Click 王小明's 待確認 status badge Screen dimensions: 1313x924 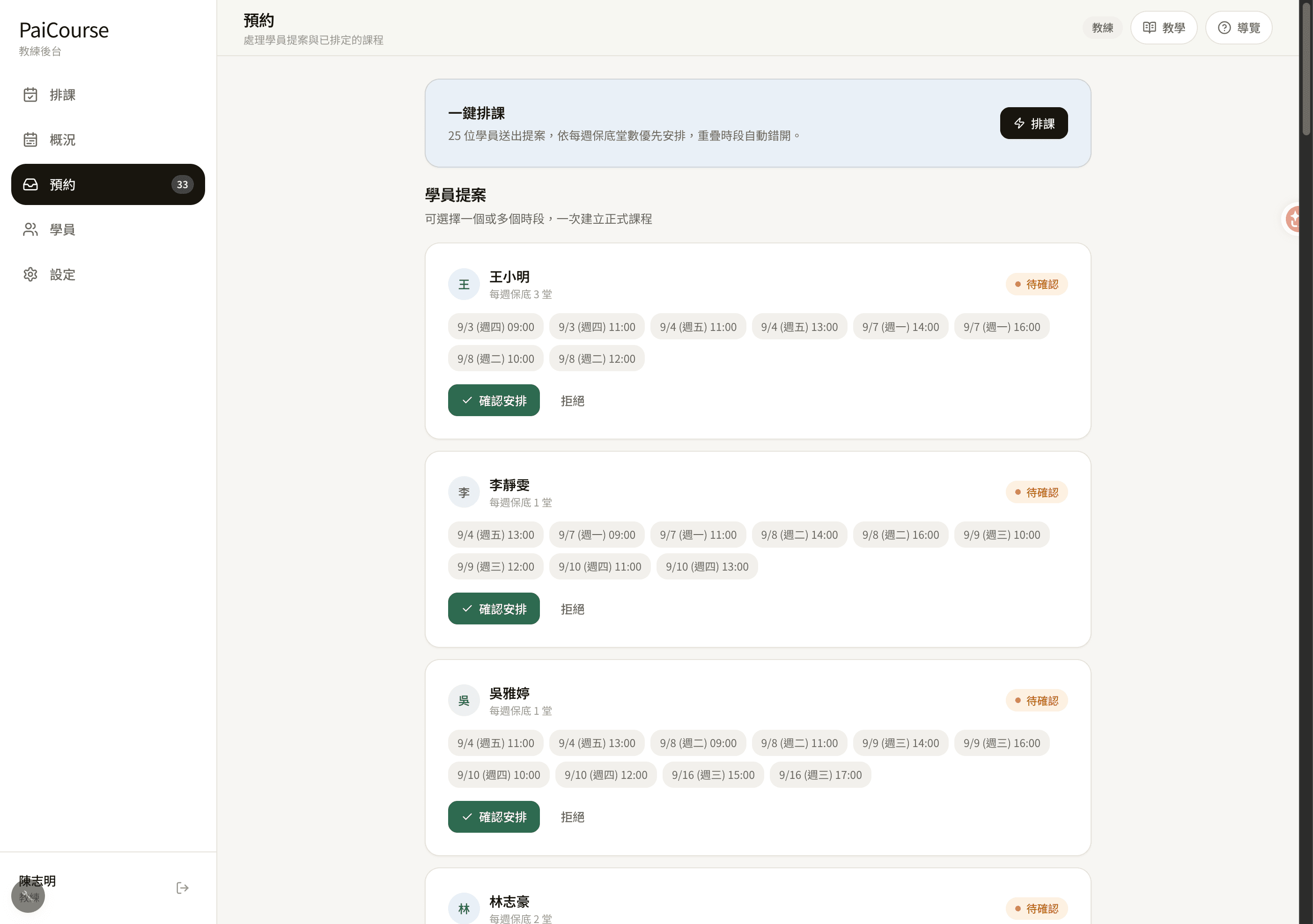(1037, 284)
